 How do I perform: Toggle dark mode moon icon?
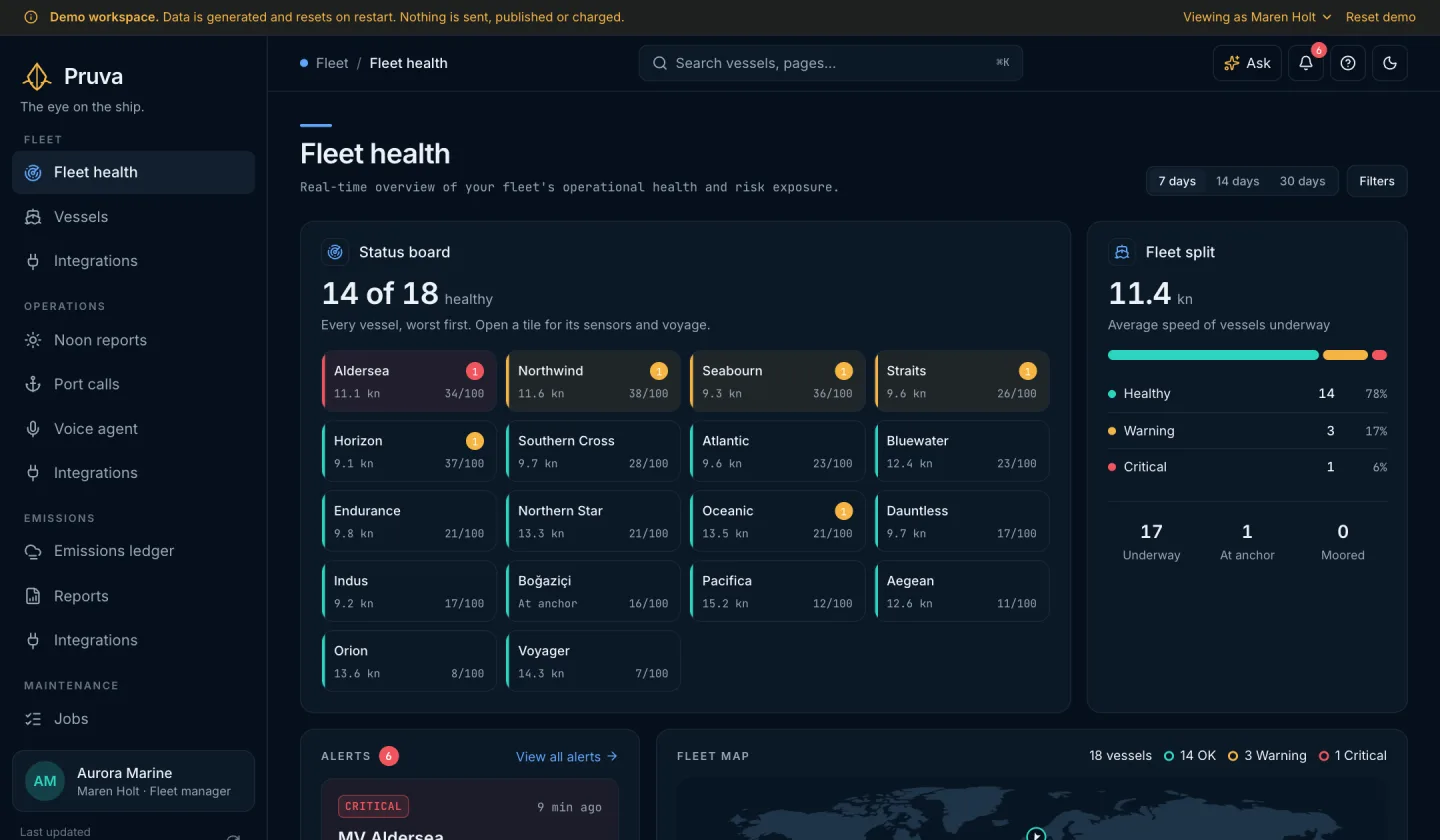pyautogui.click(x=1390, y=63)
